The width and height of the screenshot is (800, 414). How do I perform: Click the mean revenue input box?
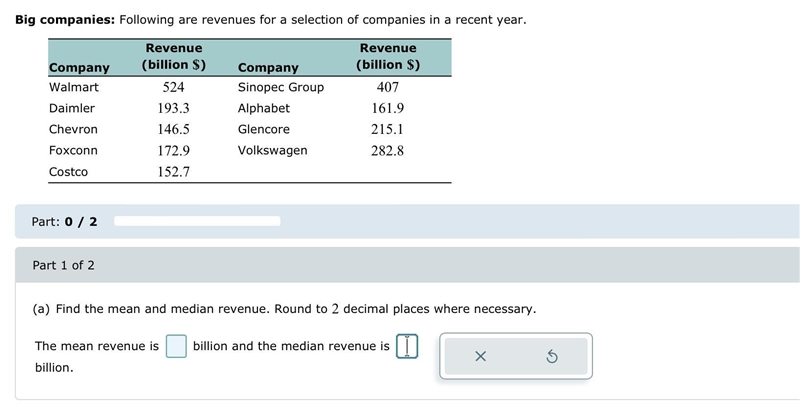pos(176,346)
